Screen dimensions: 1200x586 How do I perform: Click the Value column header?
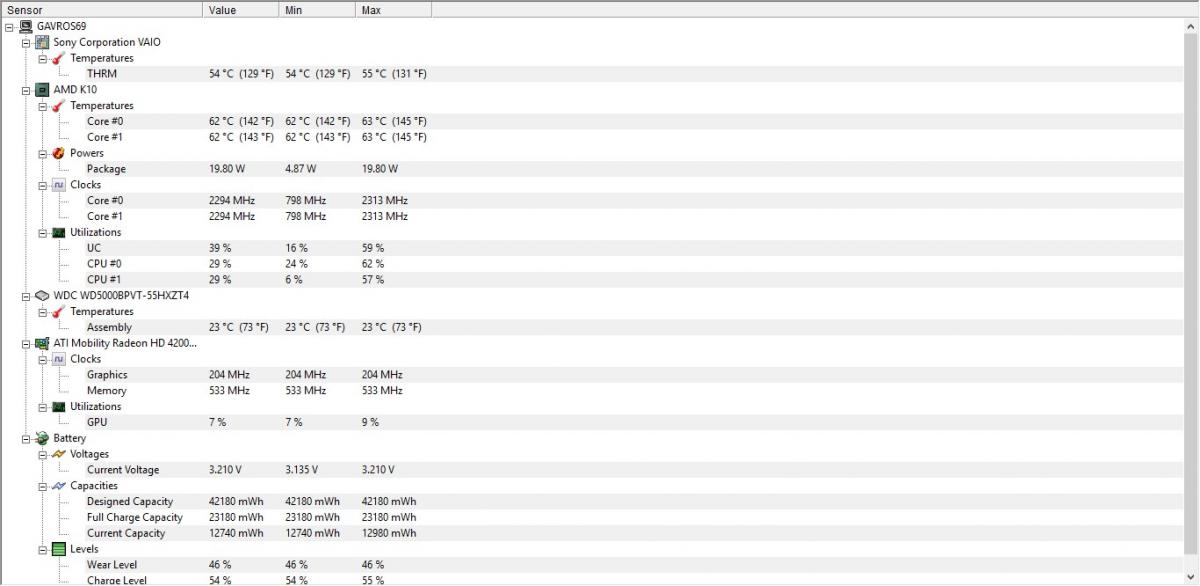pyautogui.click(x=241, y=9)
